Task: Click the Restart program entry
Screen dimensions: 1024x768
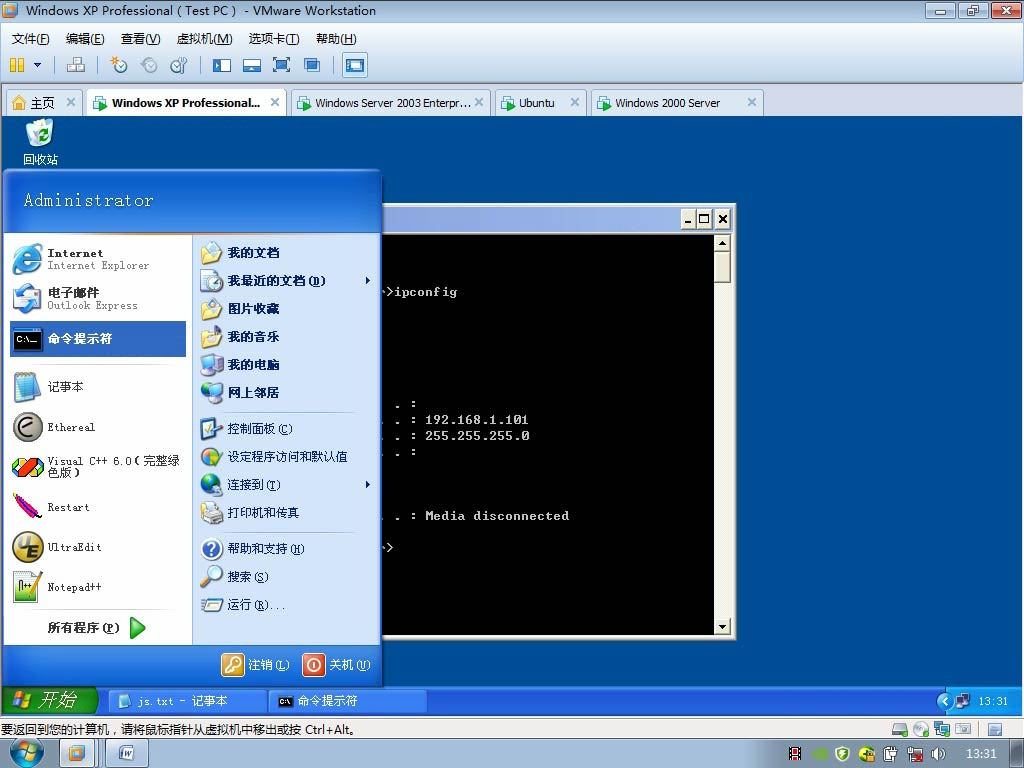Action: [98, 507]
